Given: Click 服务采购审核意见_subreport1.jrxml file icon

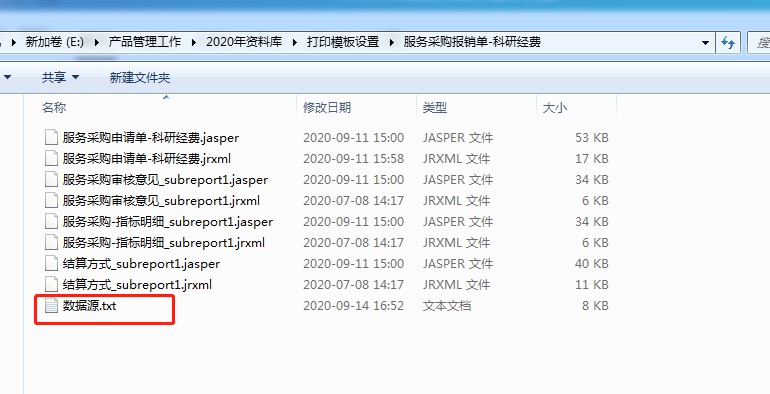Looking at the screenshot, I should click(x=51, y=200).
